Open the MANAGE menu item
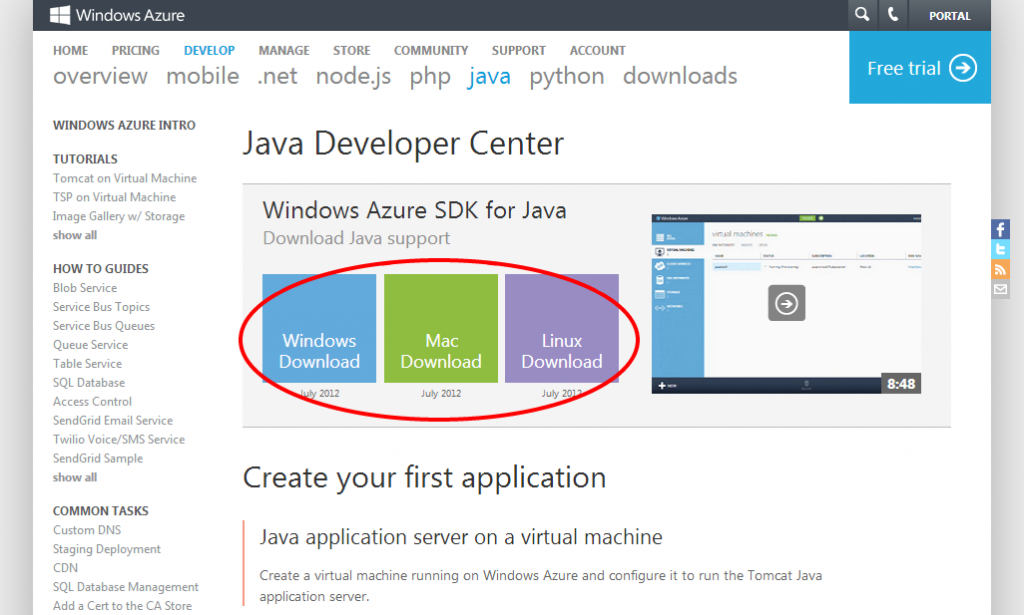 coord(284,50)
